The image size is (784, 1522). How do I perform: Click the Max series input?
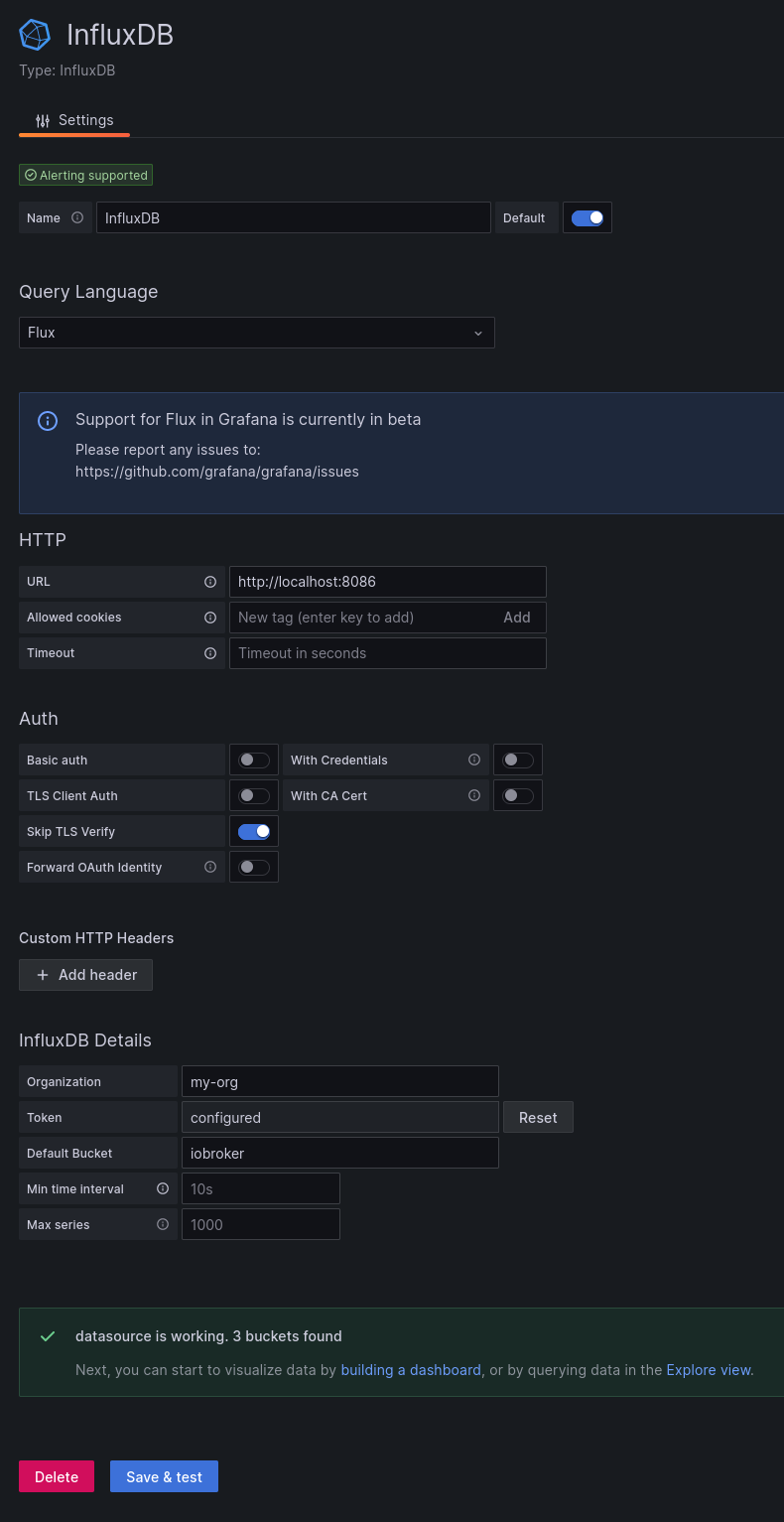click(x=261, y=1224)
